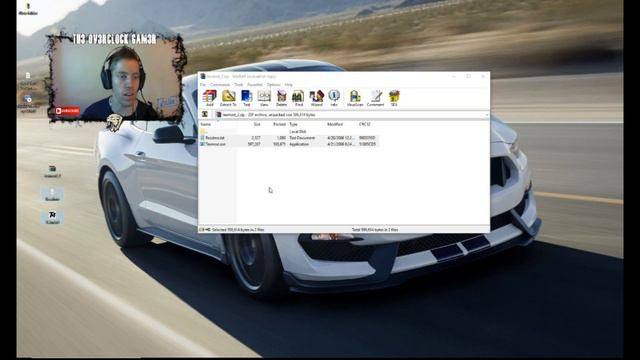Launch the Wizard tool
Image resolution: width=640 pixels, height=360 pixels.
tap(316, 98)
